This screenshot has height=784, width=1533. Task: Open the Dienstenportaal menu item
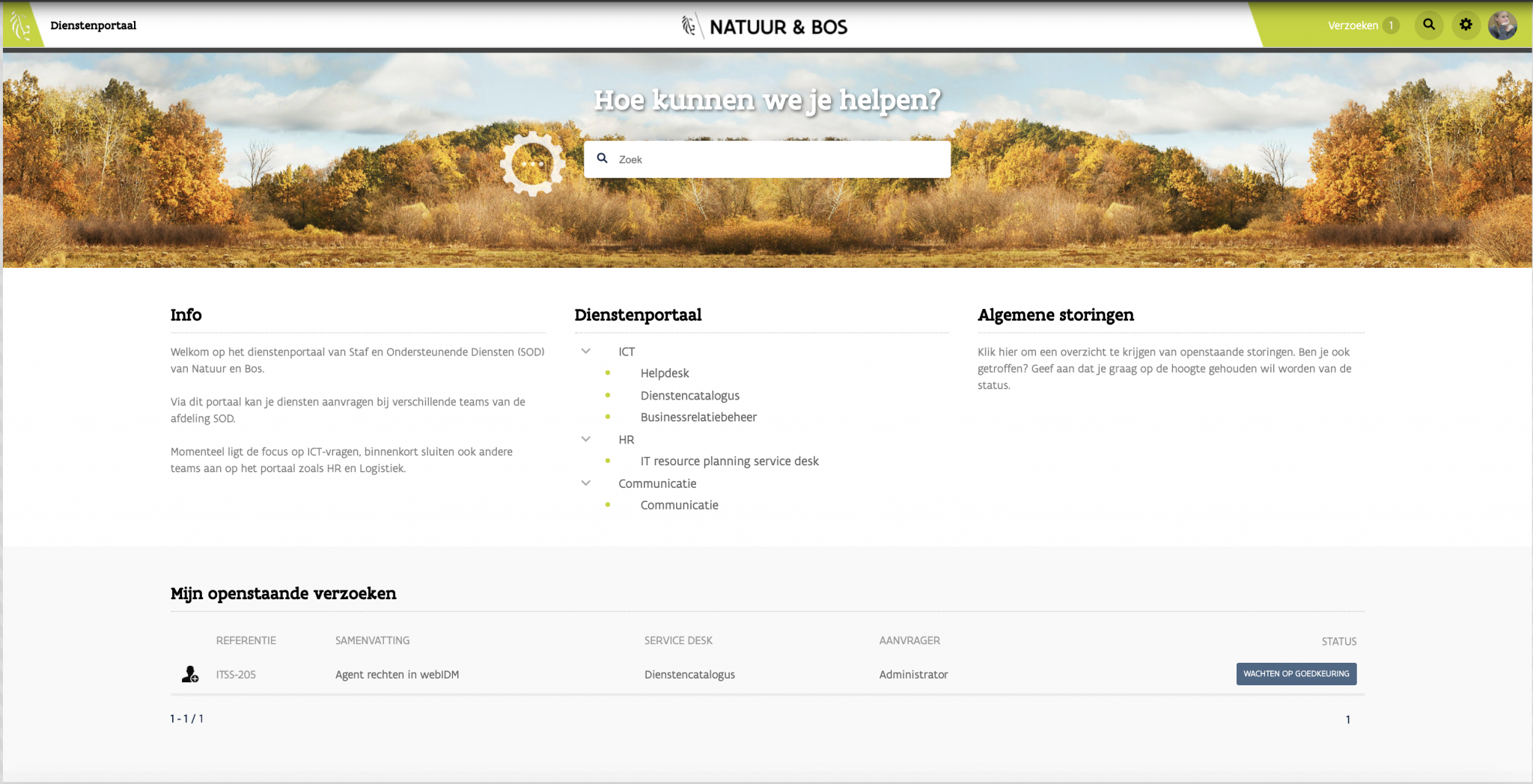tap(93, 25)
